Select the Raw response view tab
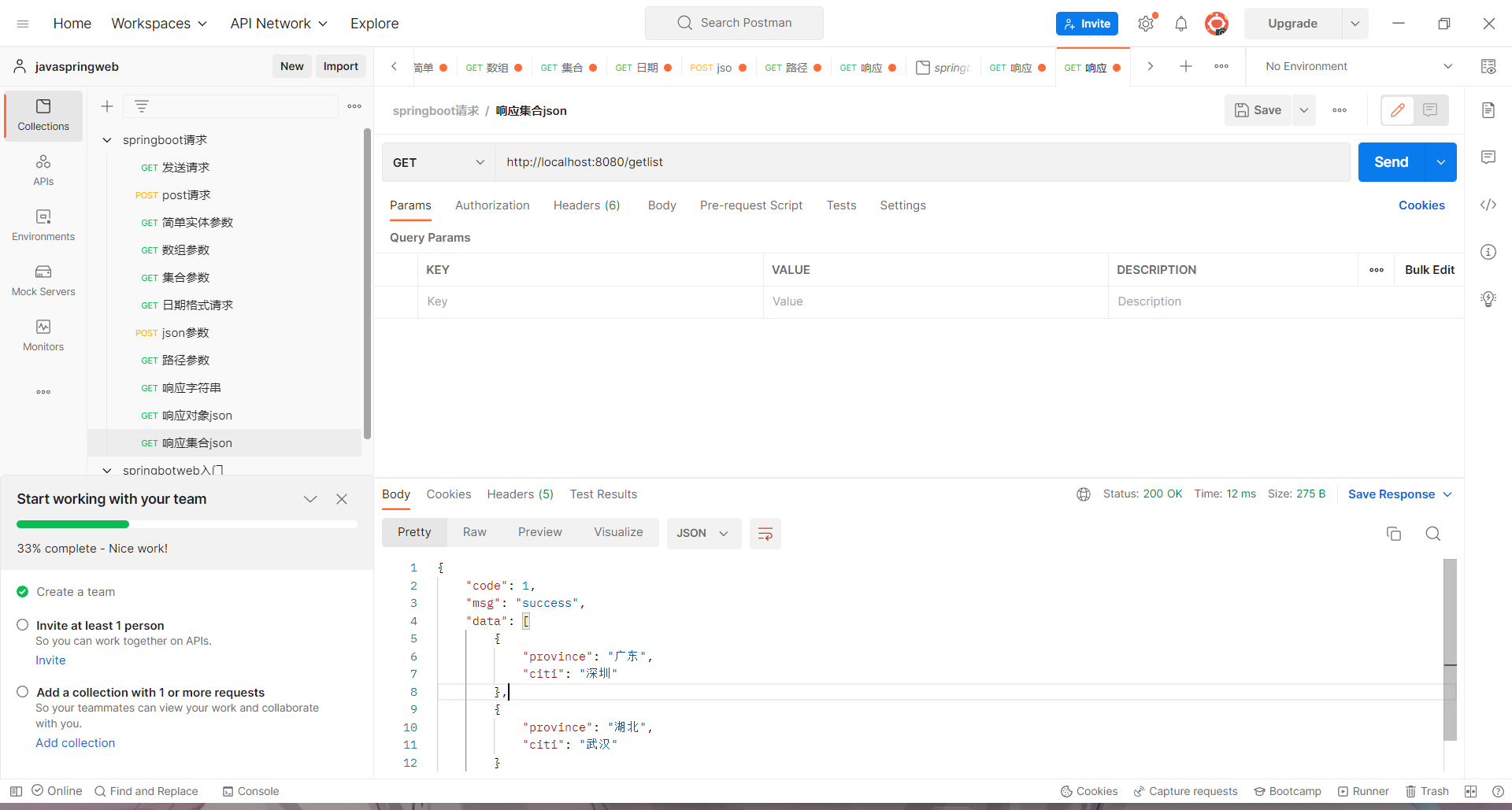1512x810 pixels. (474, 532)
